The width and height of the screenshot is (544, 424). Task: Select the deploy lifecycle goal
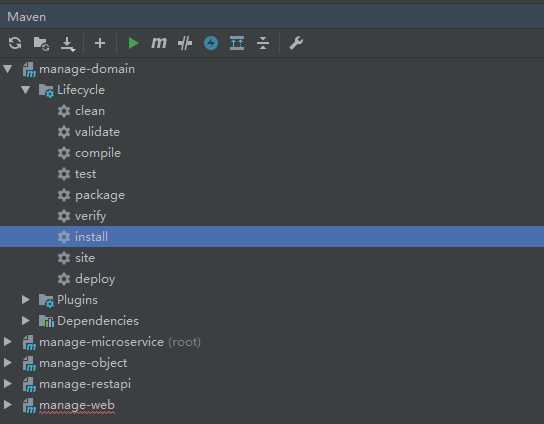(x=95, y=279)
